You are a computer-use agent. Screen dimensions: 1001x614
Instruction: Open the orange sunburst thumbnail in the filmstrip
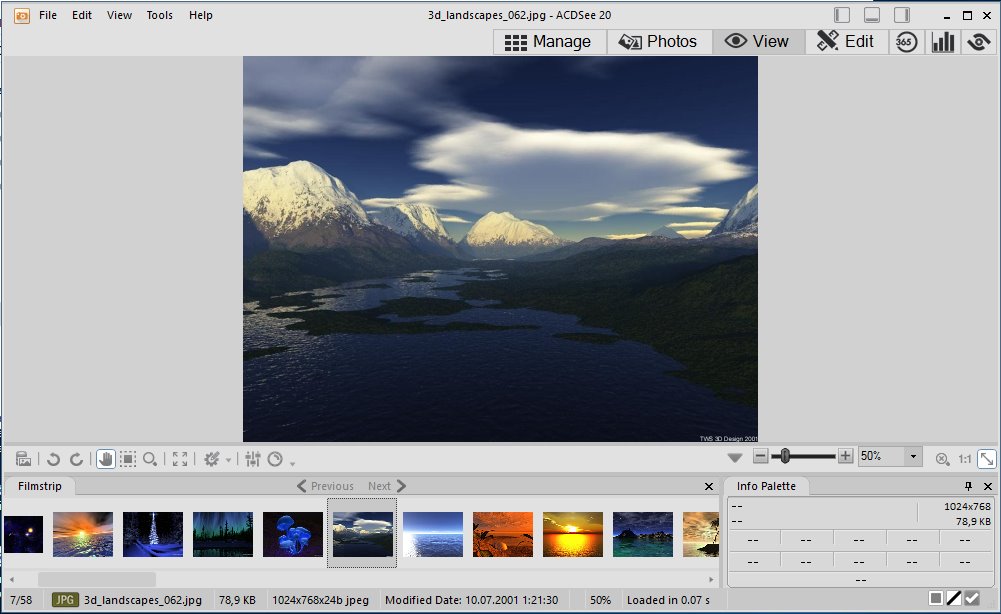(83, 534)
